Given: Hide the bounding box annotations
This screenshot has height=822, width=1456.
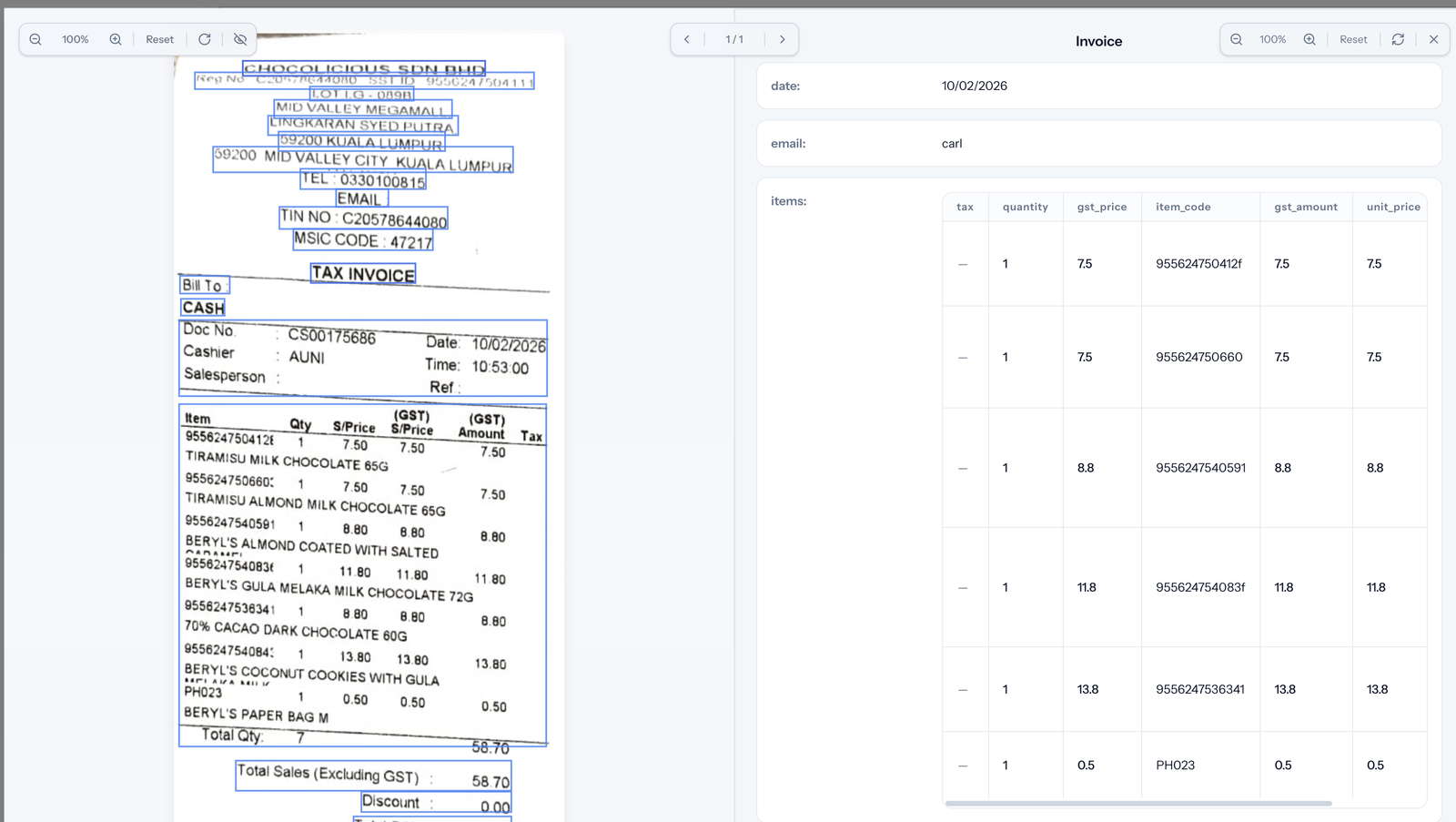Looking at the screenshot, I should tap(239, 39).
